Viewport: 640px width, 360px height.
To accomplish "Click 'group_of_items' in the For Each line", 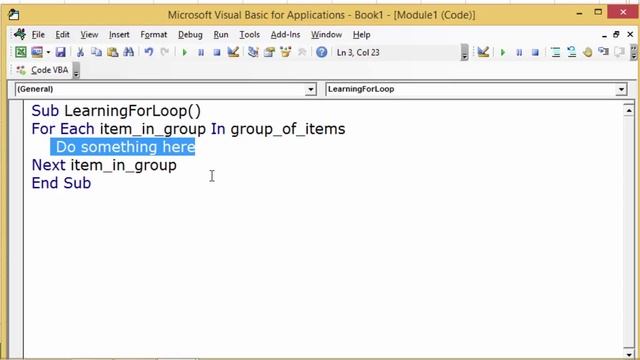I will pyautogui.click(x=288, y=129).
